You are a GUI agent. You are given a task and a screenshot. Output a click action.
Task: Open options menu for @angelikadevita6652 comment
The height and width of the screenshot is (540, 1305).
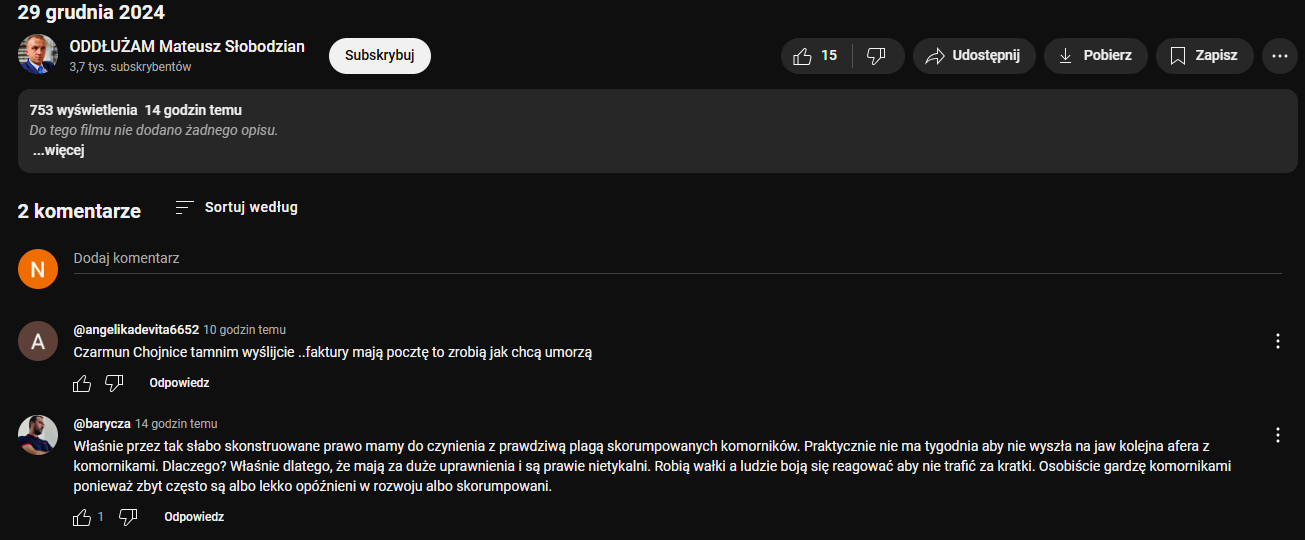[1277, 341]
